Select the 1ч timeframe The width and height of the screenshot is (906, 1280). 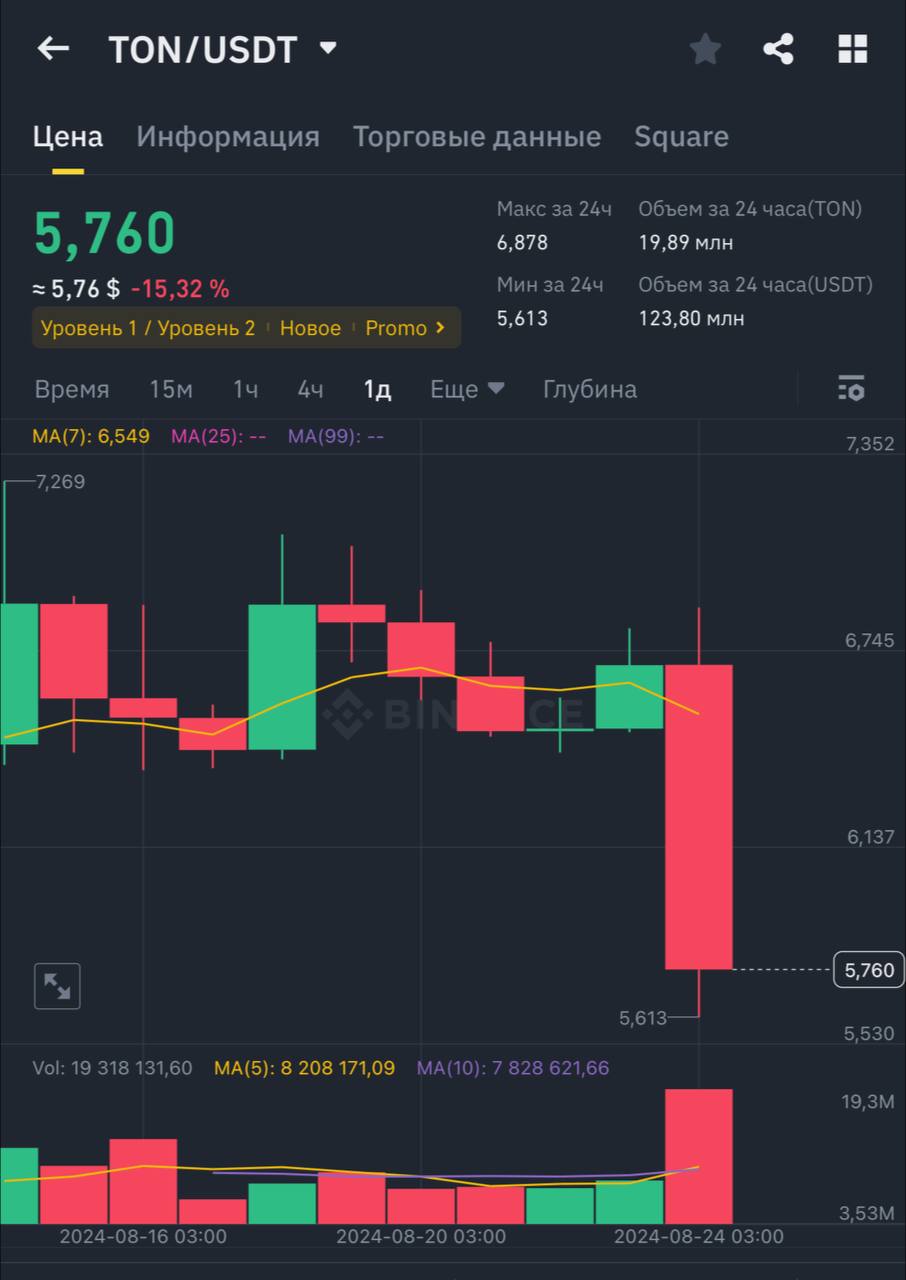[245, 389]
